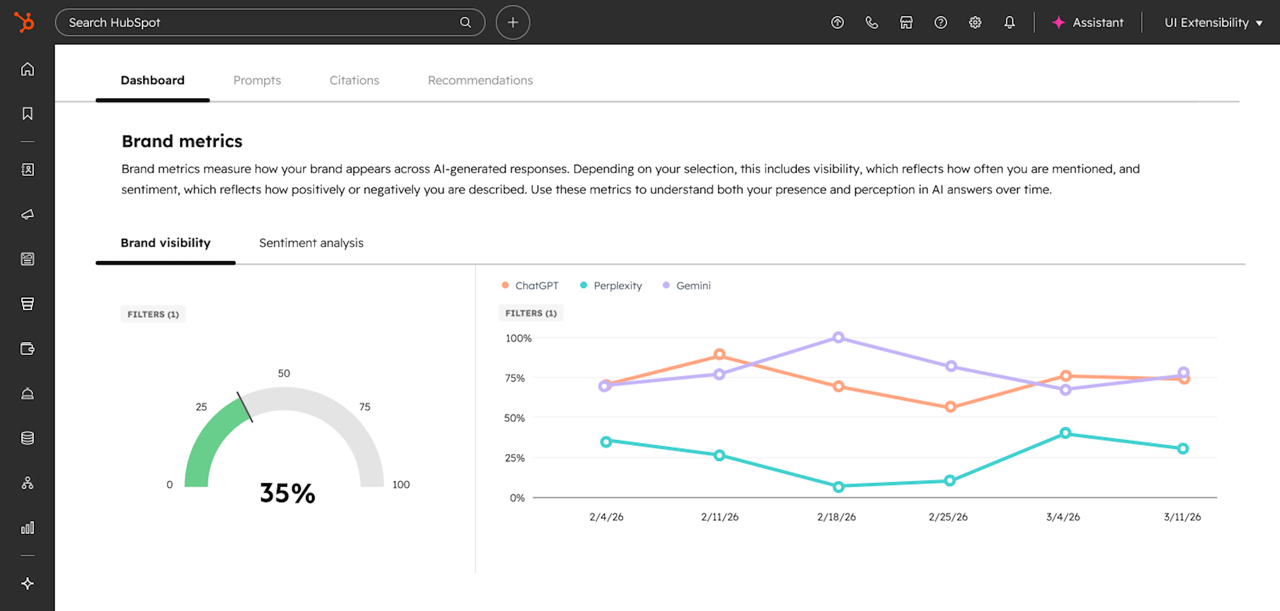Open the Filters dropdown above the line chart
Viewport: 1280px width, 611px height.
tap(530, 312)
